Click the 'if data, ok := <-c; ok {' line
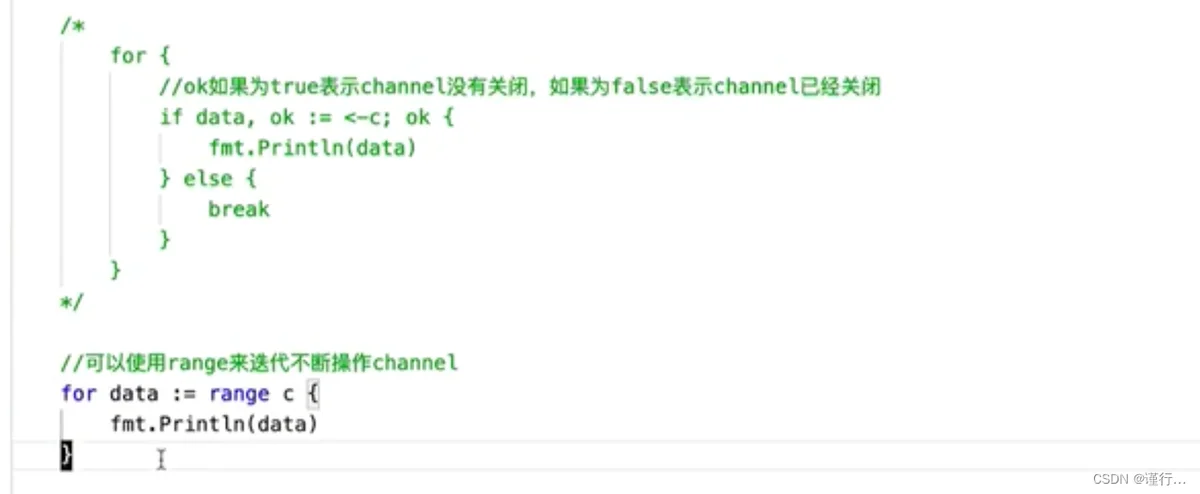The image size is (1200, 494). coord(307,117)
